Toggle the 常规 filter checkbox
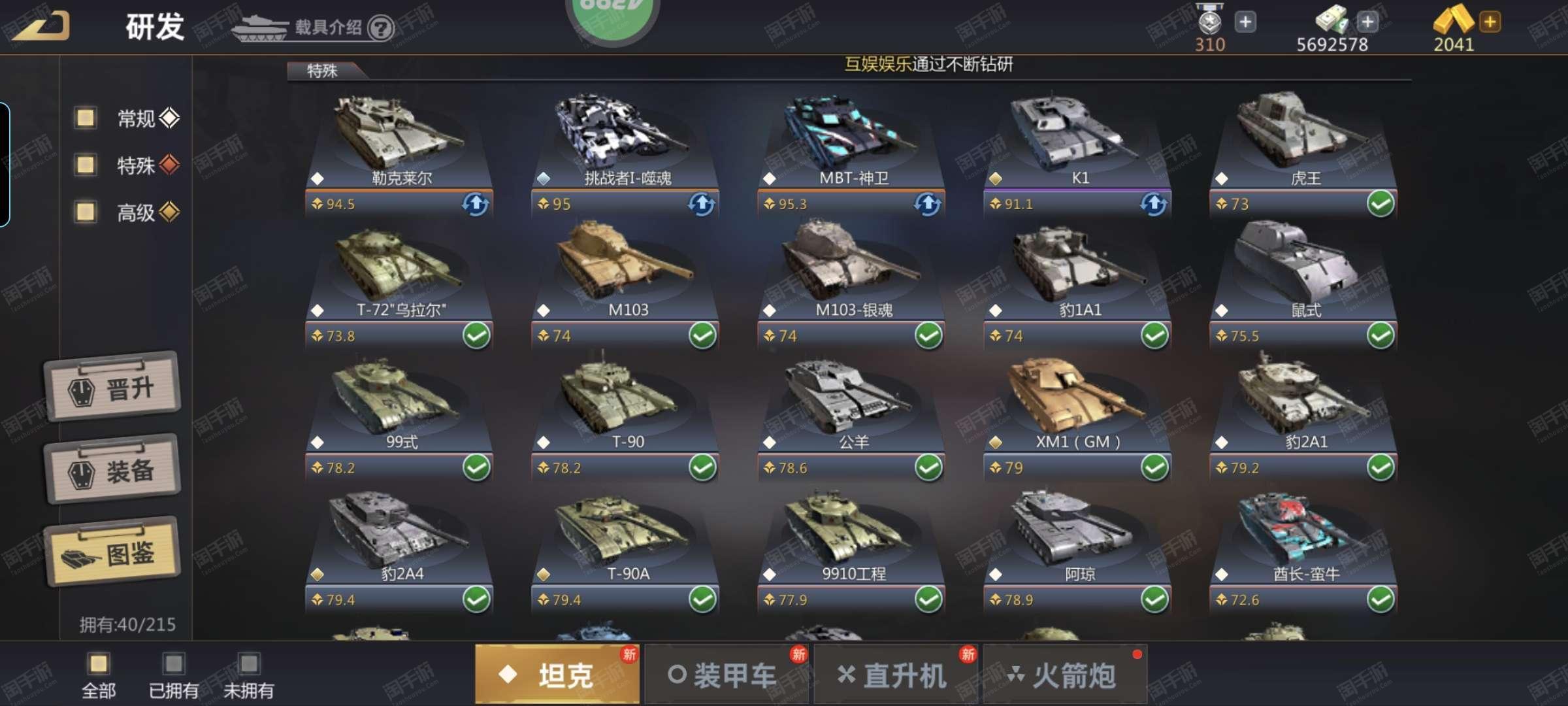Viewport: 1568px width, 706px height. tap(86, 118)
